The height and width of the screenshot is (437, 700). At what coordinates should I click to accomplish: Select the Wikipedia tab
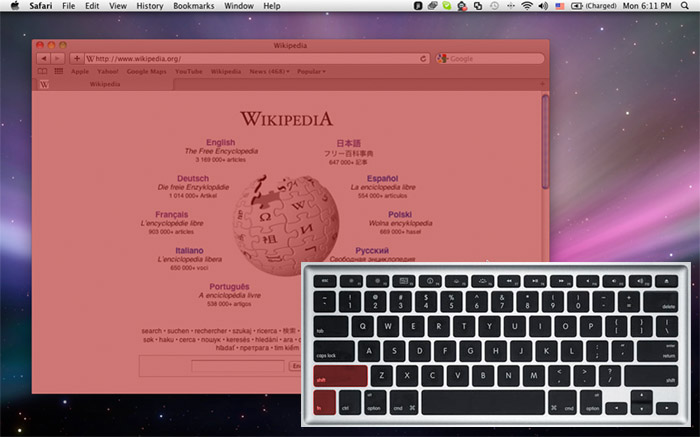pos(104,84)
